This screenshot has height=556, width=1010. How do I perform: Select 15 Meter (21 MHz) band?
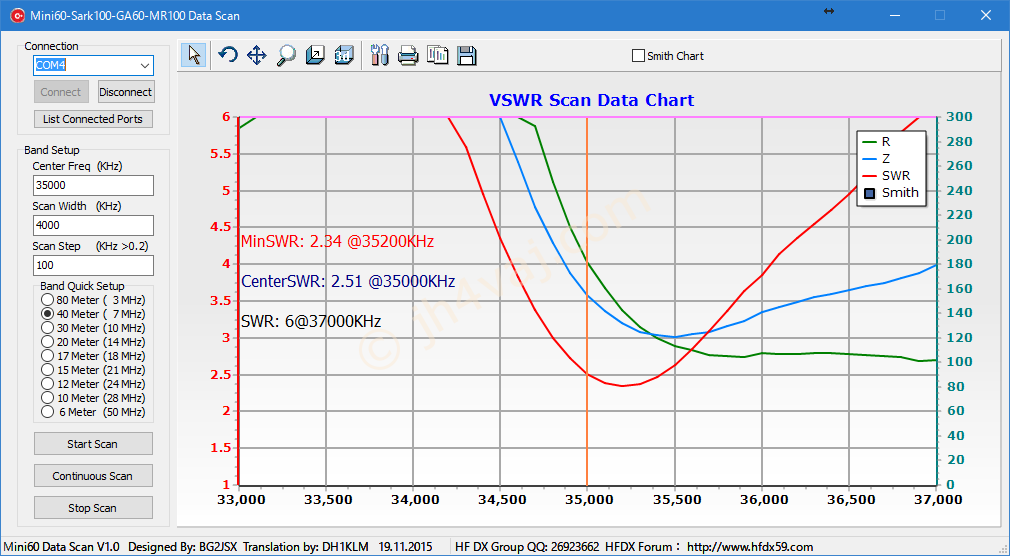click(47, 370)
